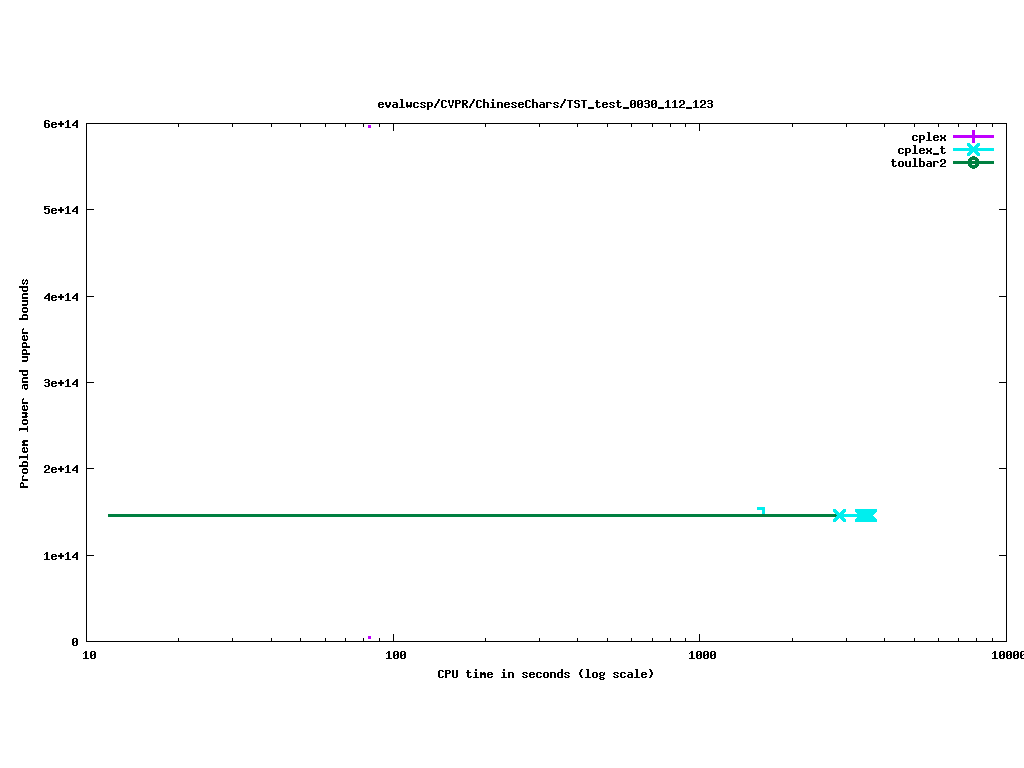Click the 6e+14 y-axis tick label
Viewport: 1024px width, 768px height.
[x=60, y=124]
